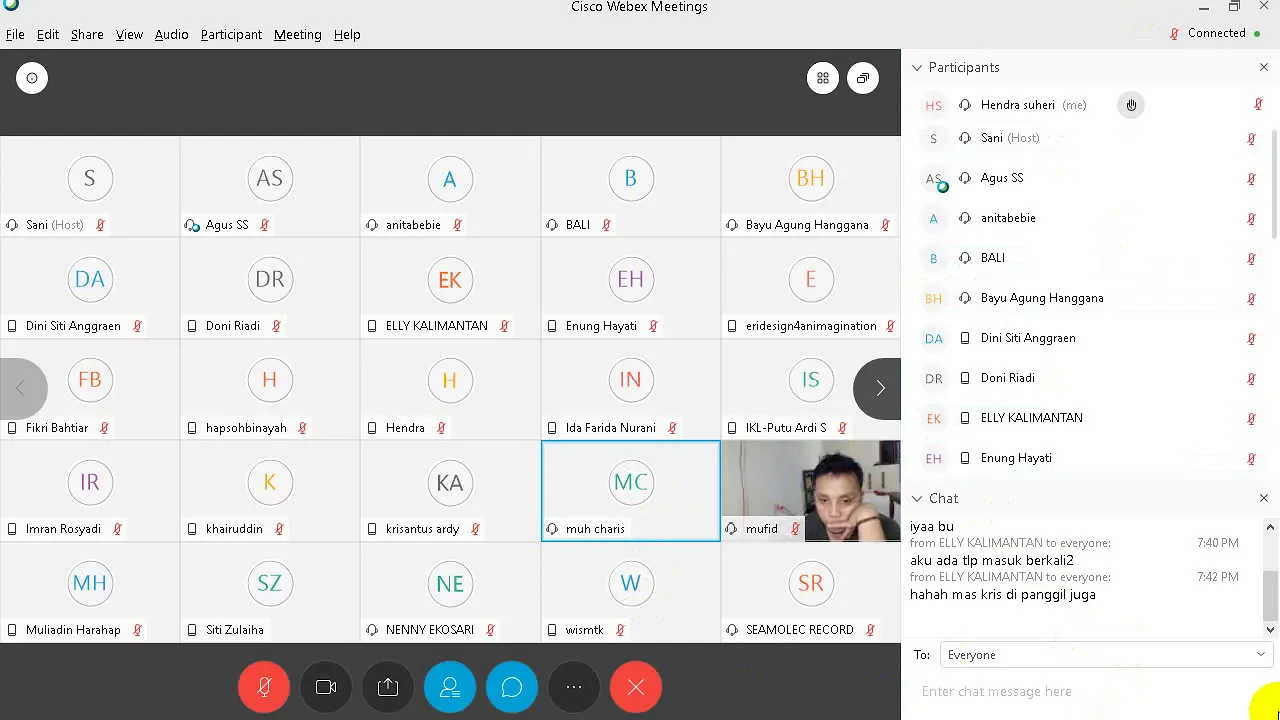The height and width of the screenshot is (720, 1280).
Task: Start video with camera button
Action: point(326,687)
